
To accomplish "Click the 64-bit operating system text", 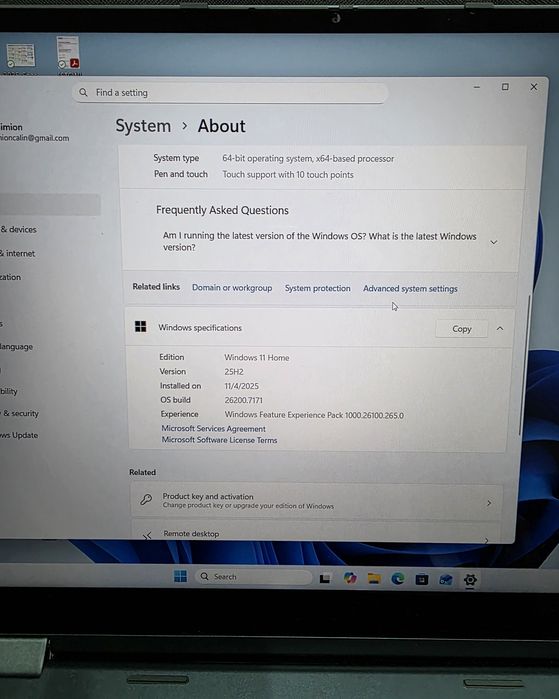I will (x=308, y=158).
